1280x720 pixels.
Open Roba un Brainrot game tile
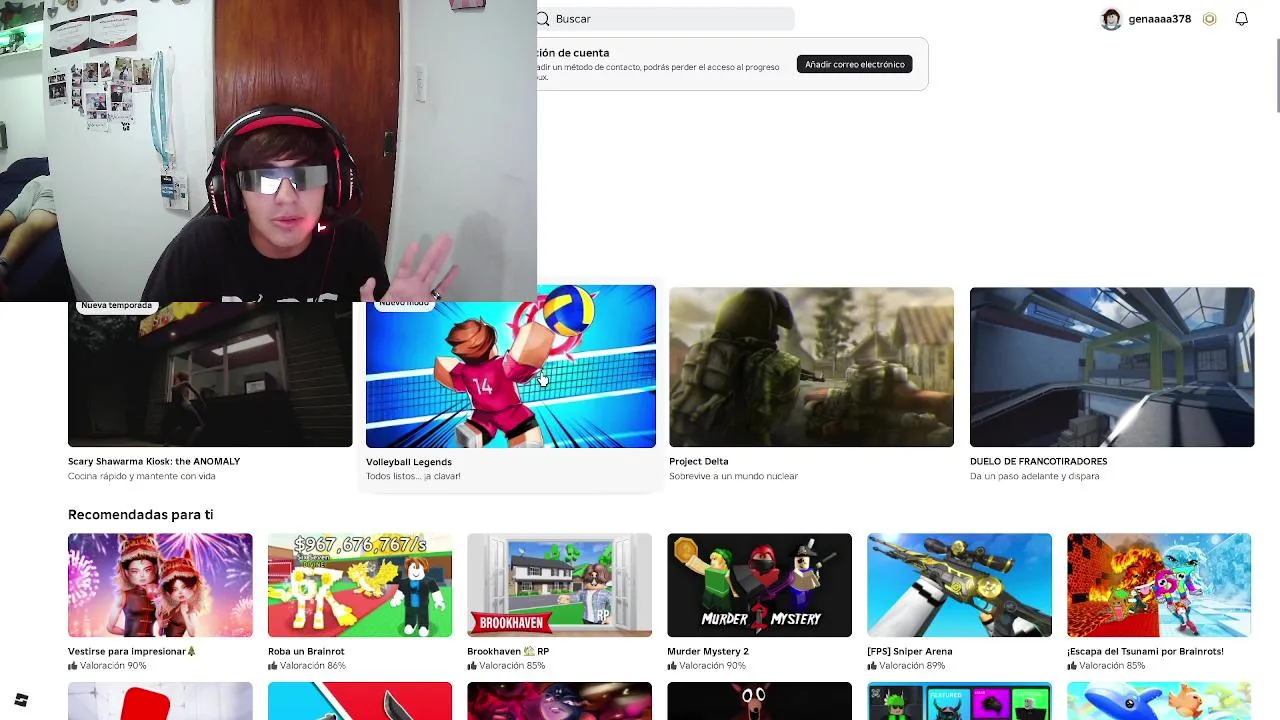coord(360,585)
